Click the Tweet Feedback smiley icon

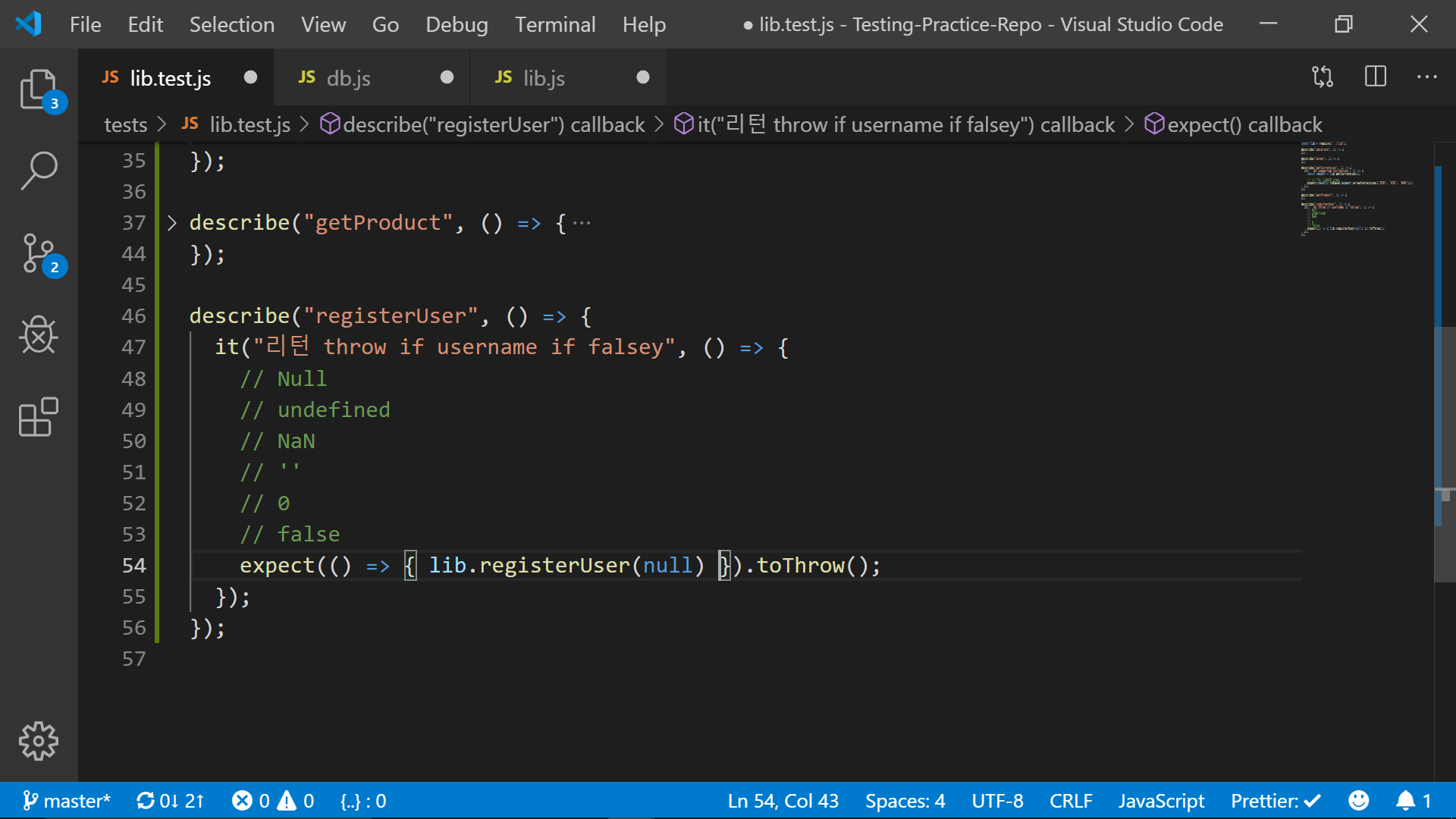(1358, 800)
